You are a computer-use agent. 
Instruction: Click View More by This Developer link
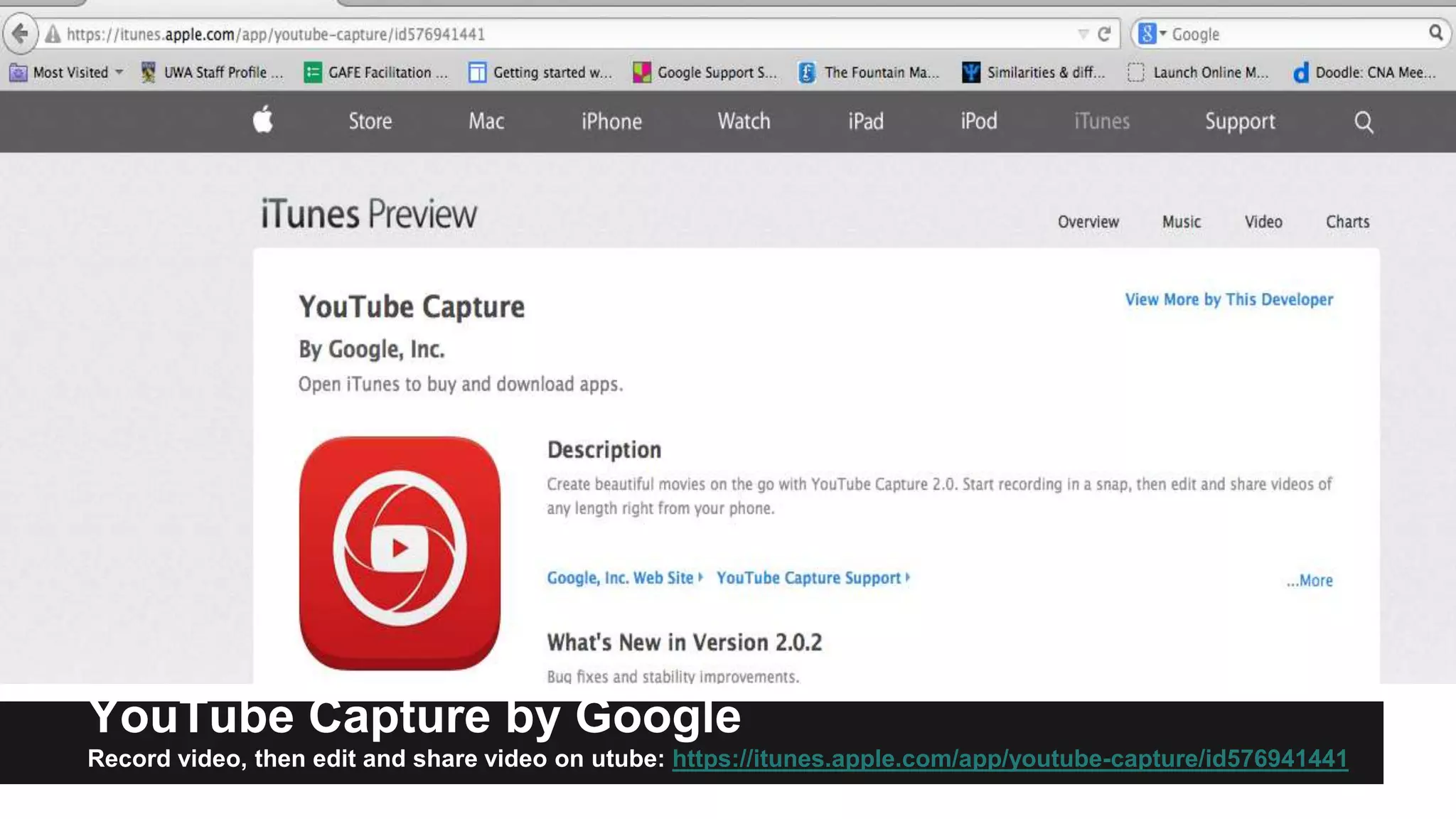point(1228,300)
